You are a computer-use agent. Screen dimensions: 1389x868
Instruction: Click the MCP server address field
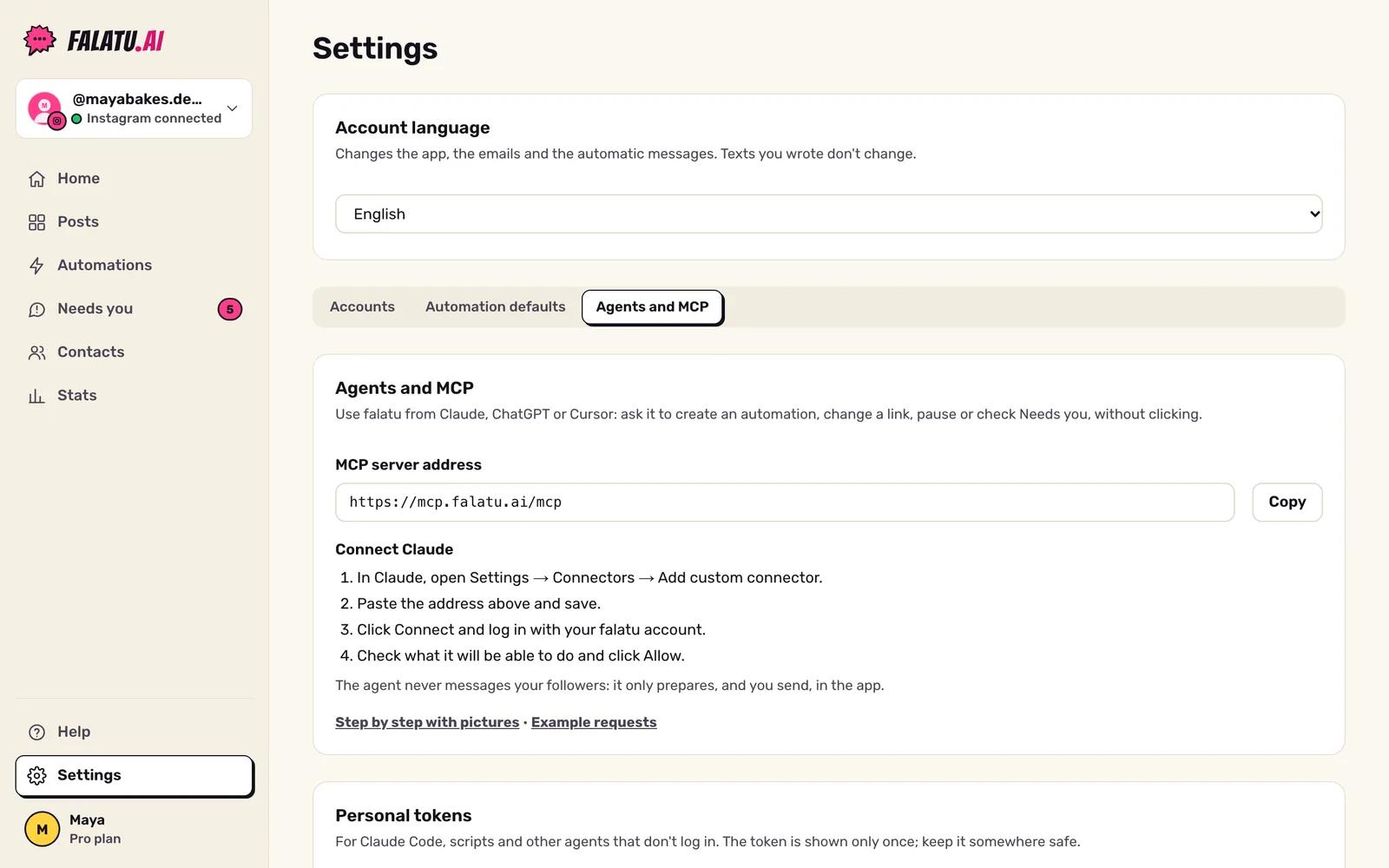[x=785, y=502]
